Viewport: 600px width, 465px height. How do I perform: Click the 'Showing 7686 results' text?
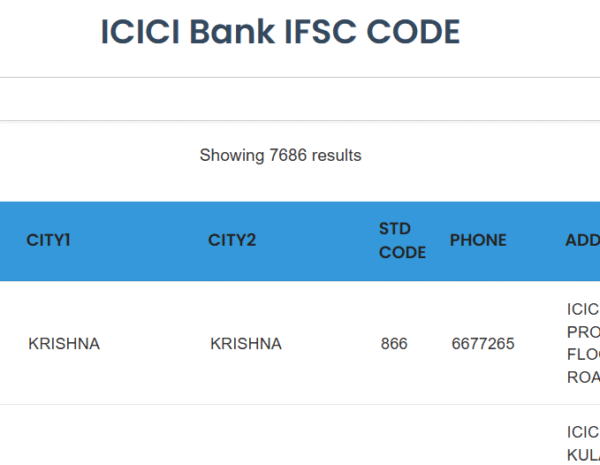(x=280, y=155)
